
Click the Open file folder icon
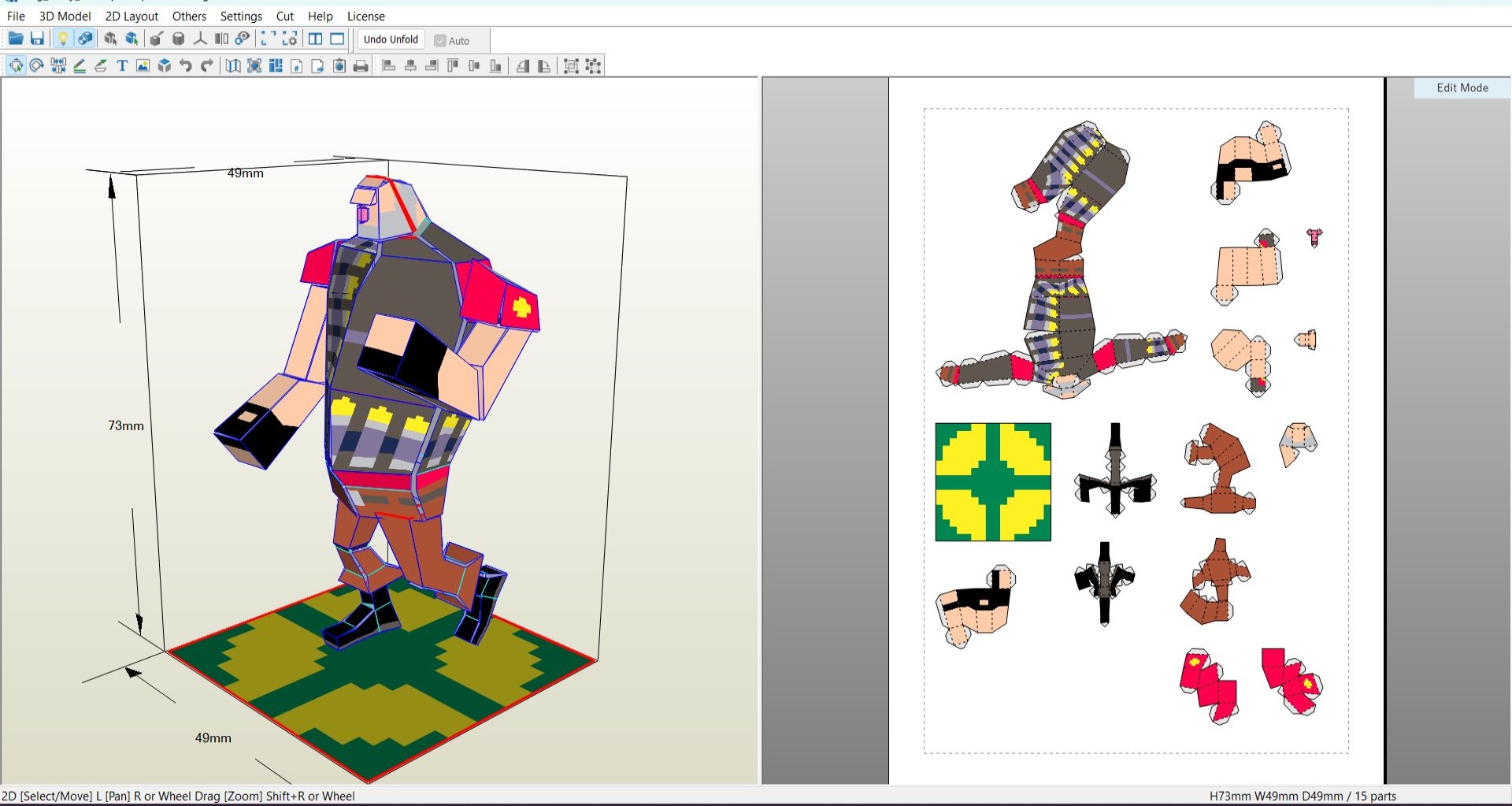click(x=16, y=38)
